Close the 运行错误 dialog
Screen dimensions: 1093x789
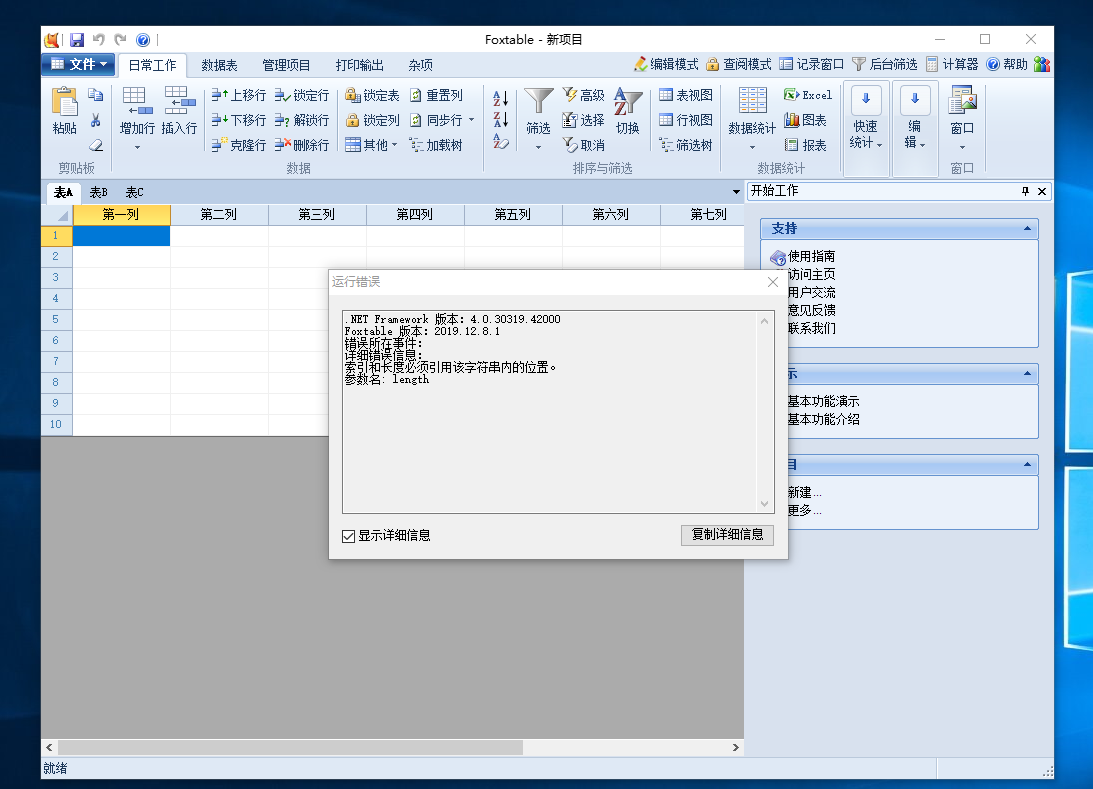772,282
